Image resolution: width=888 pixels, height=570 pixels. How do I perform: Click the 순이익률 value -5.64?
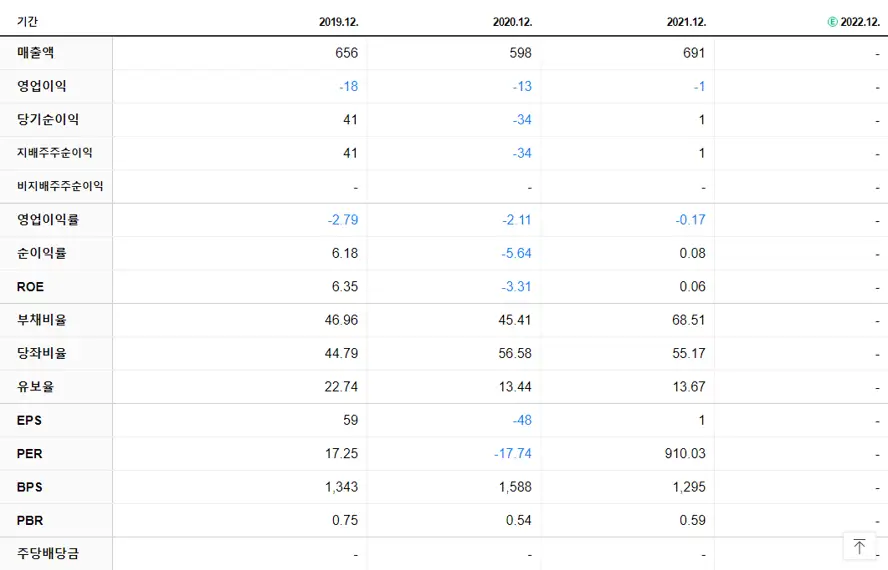coord(516,254)
